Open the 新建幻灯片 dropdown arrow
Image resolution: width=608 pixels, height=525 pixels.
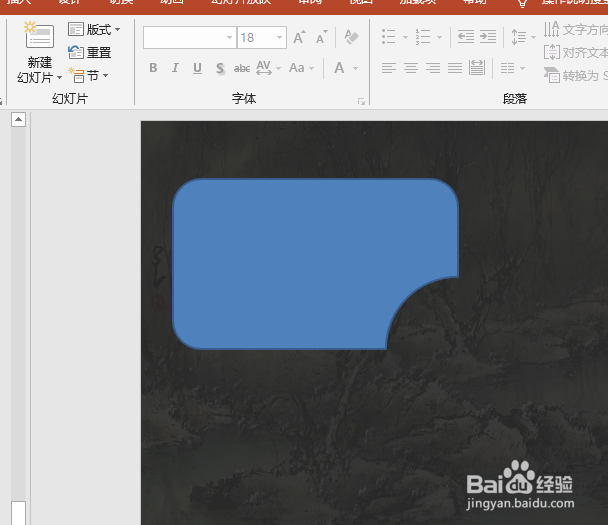[59, 78]
